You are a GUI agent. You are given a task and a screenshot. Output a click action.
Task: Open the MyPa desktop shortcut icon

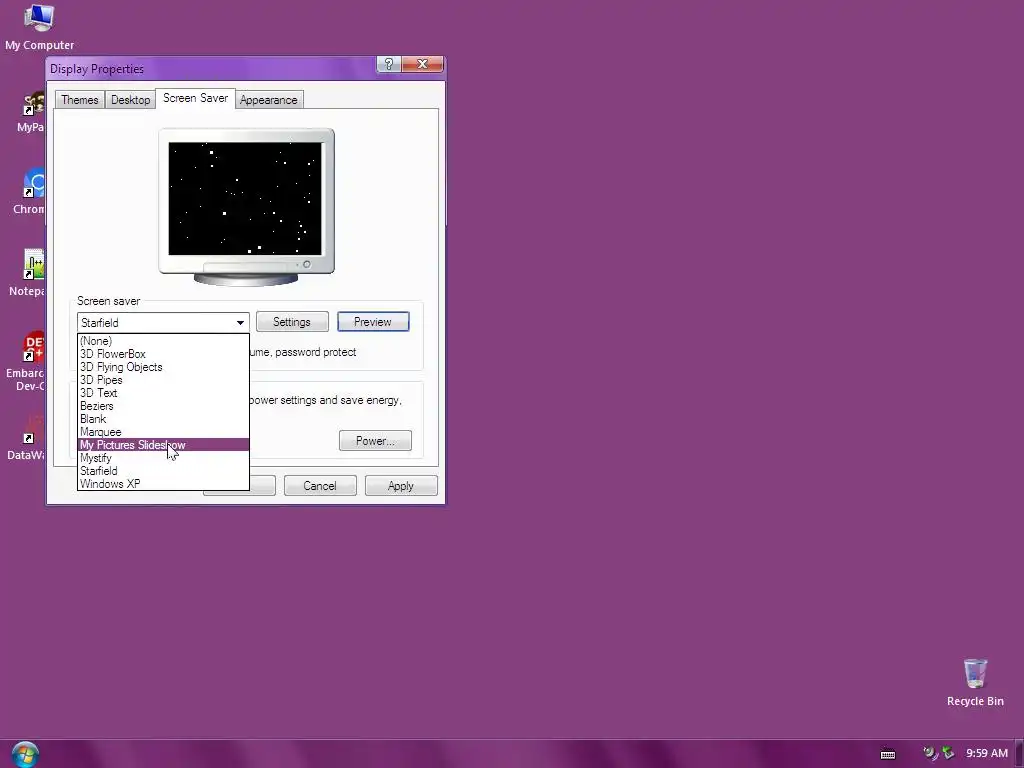click(x=33, y=112)
